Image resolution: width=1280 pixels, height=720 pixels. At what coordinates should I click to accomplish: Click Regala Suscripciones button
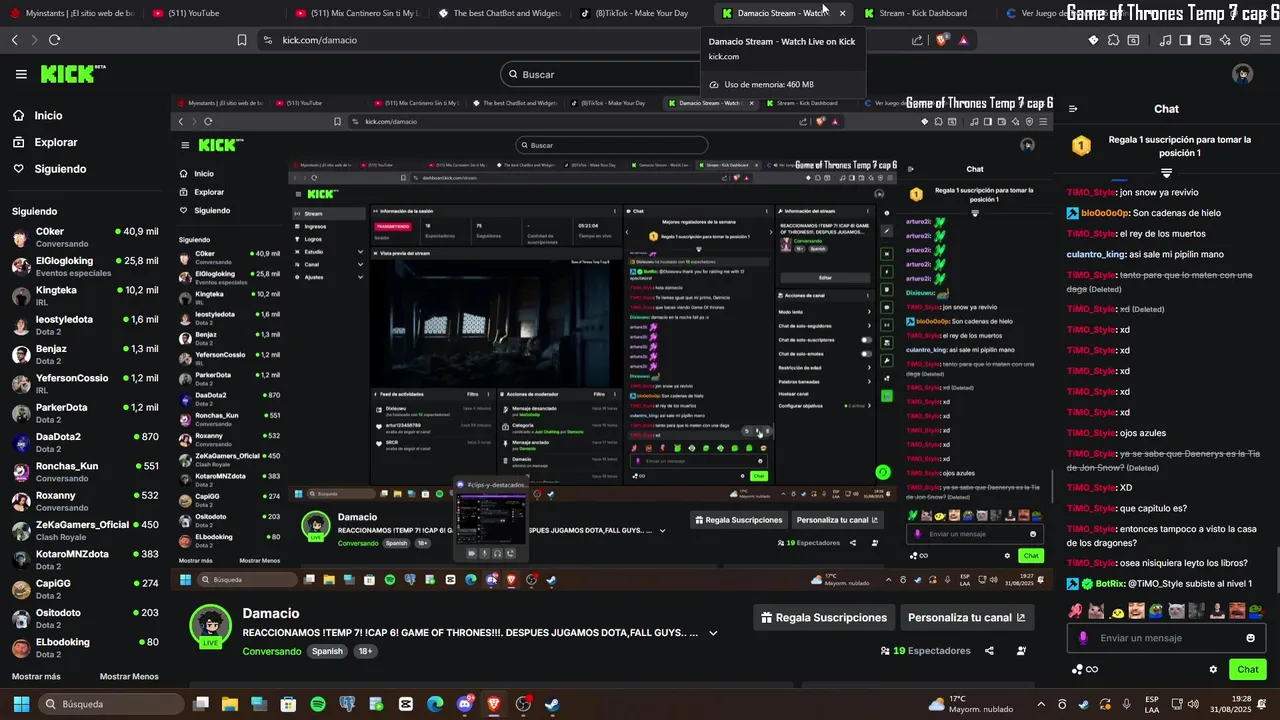point(824,618)
